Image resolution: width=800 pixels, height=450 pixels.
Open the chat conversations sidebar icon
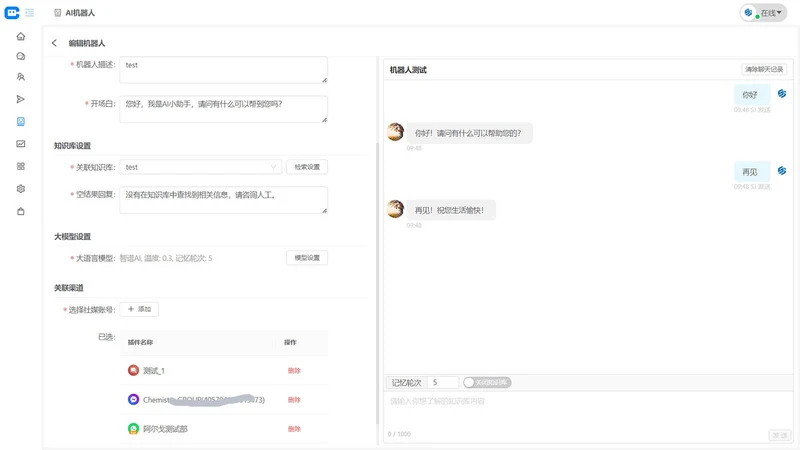[x=20, y=56]
